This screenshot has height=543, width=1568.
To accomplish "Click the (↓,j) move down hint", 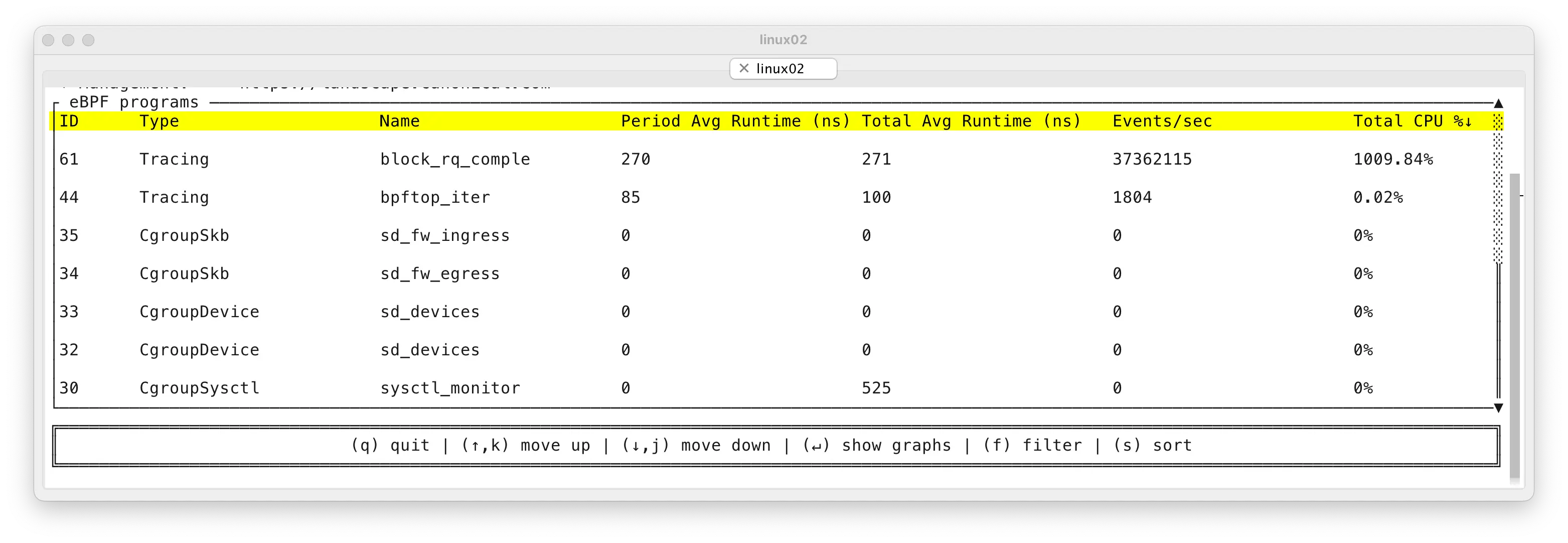I will (696, 446).
